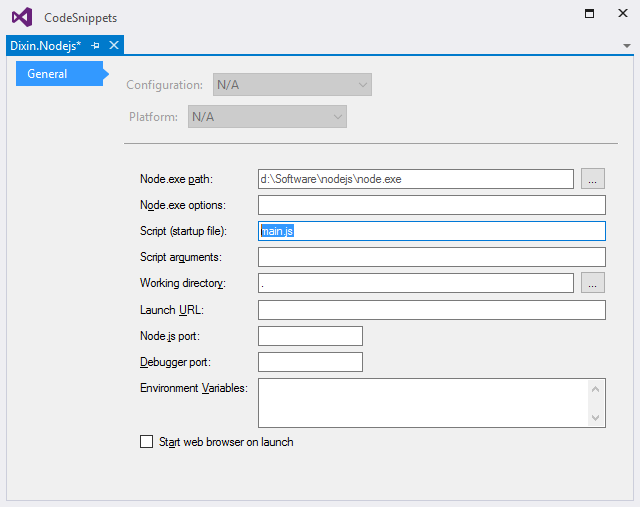Click the Launch URL label
Image resolution: width=640 pixels, height=507 pixels.
pos(171,310)
